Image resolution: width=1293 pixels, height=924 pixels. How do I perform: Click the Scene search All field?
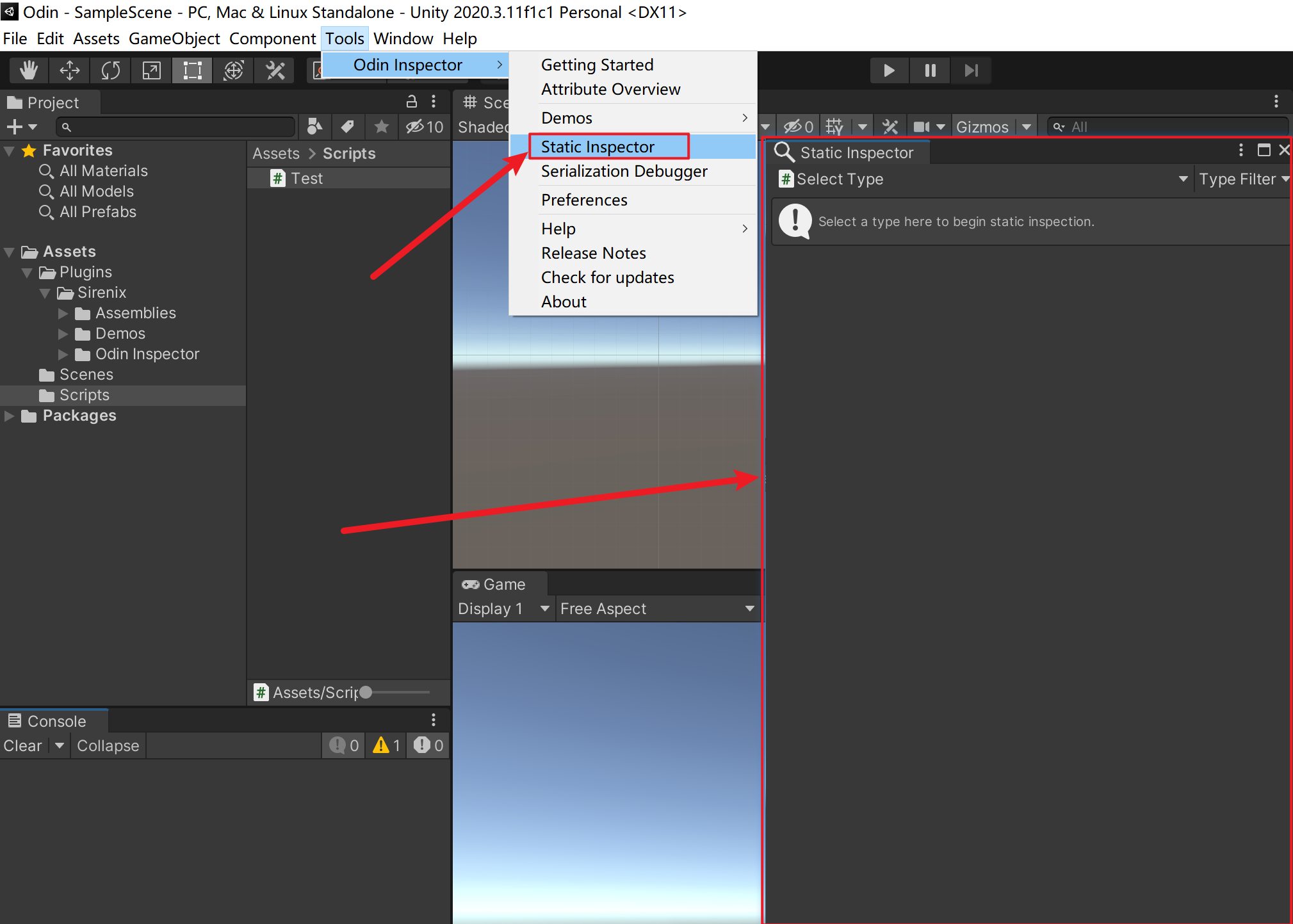(1168, 127)
